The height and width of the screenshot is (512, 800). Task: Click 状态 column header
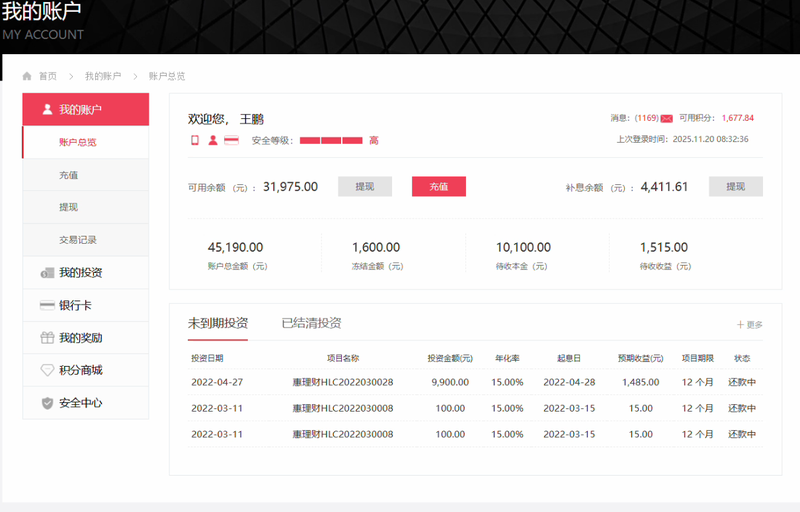point(742,358)
